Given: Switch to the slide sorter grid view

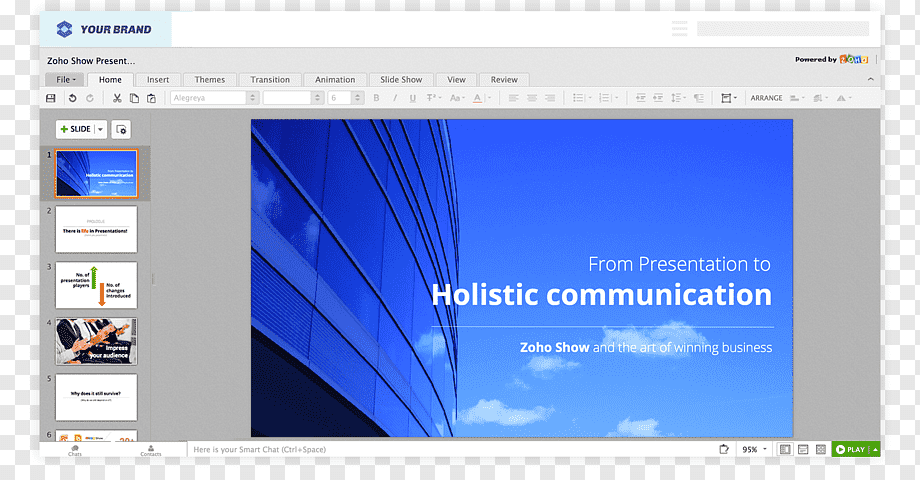Looking at the screenshot, I should point(821,449).
